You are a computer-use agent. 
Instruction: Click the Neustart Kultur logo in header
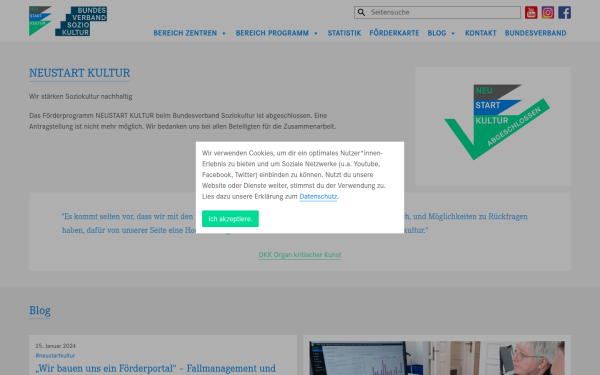tap(40, 21)
